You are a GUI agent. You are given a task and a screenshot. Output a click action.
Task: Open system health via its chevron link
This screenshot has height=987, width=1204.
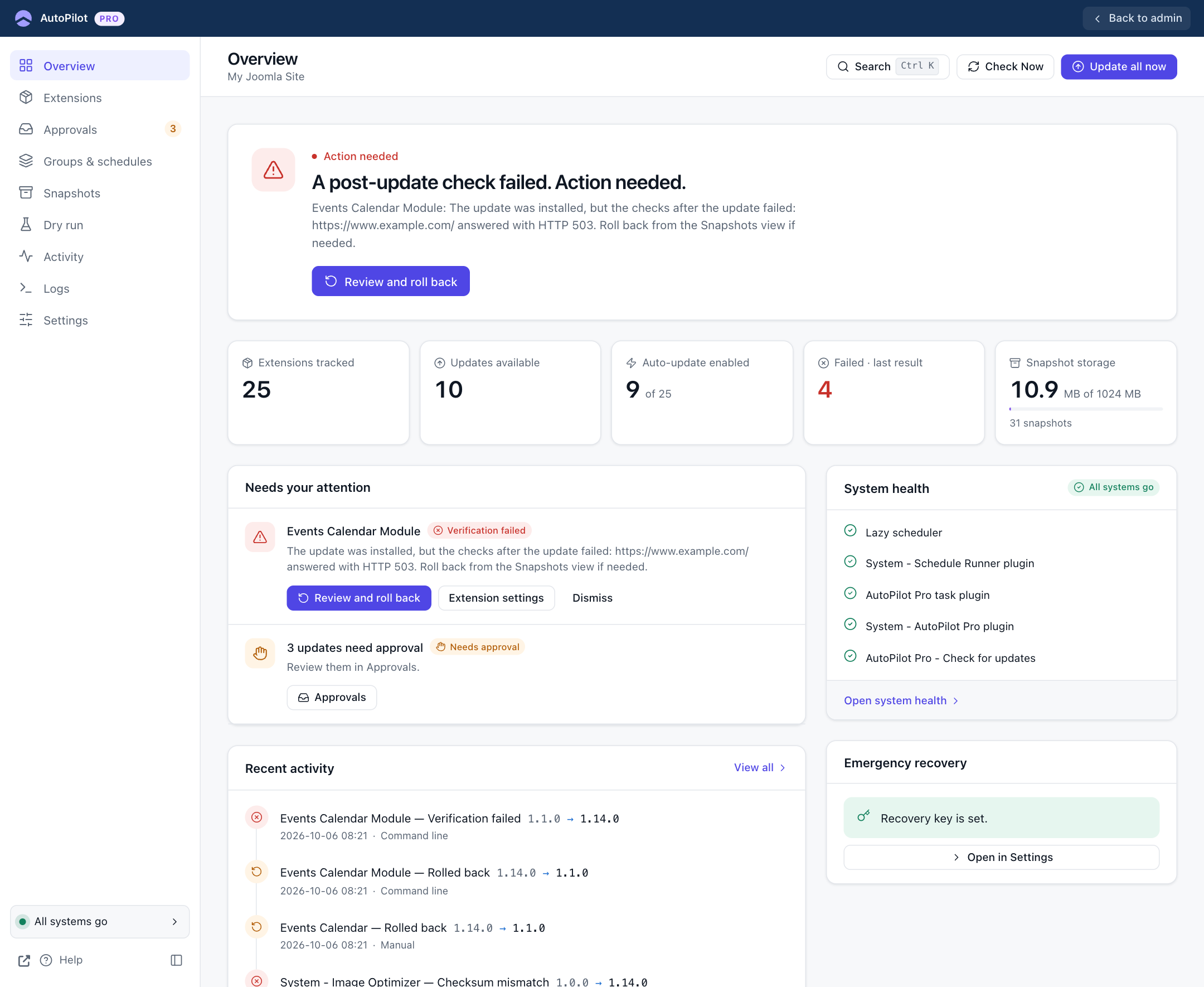(x=901, y=700)
